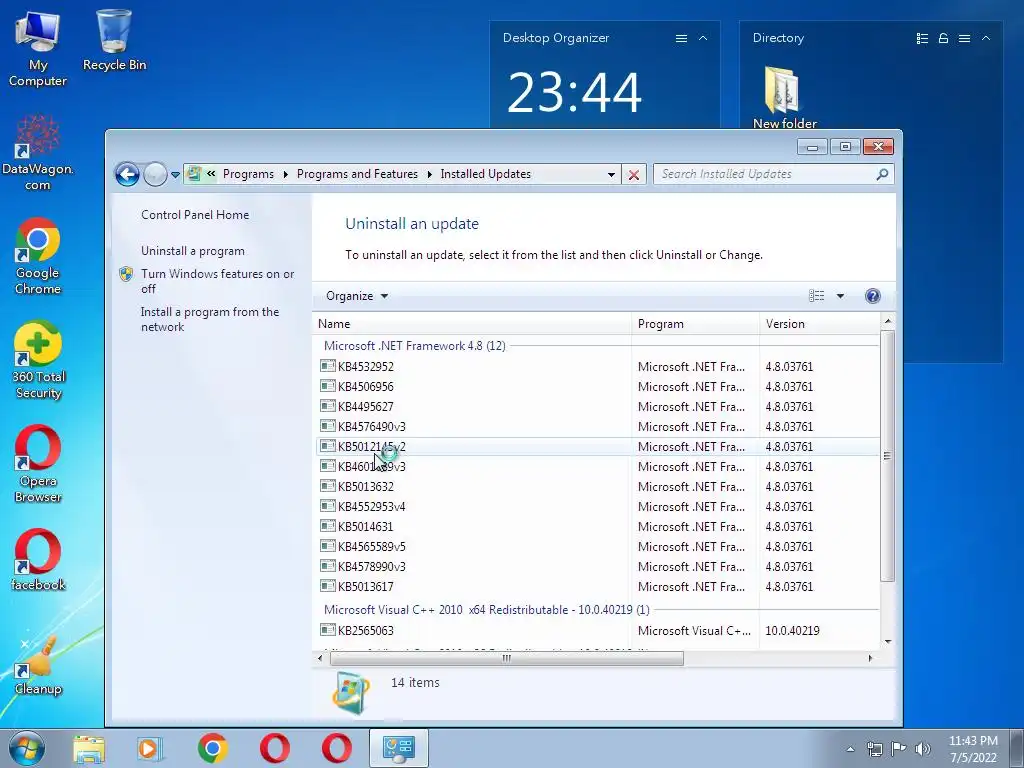Toggle the Directory widget lock icon
This screenshot has height=768, width=1024.
[x=943, y=39]
